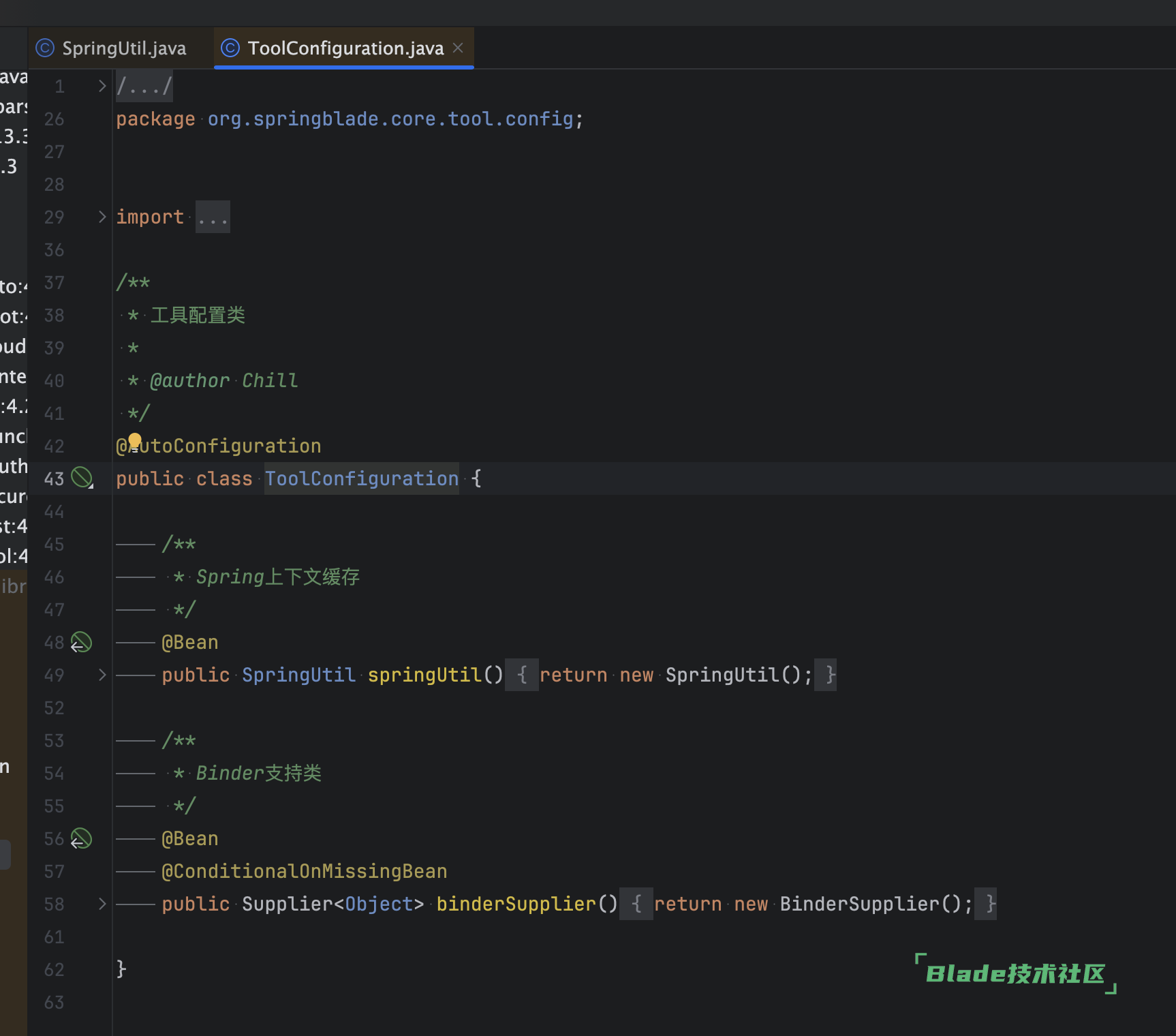Click the SpringUtil return type on line 49
This screenshot has width=1176, height=1036.
[299, 675]
